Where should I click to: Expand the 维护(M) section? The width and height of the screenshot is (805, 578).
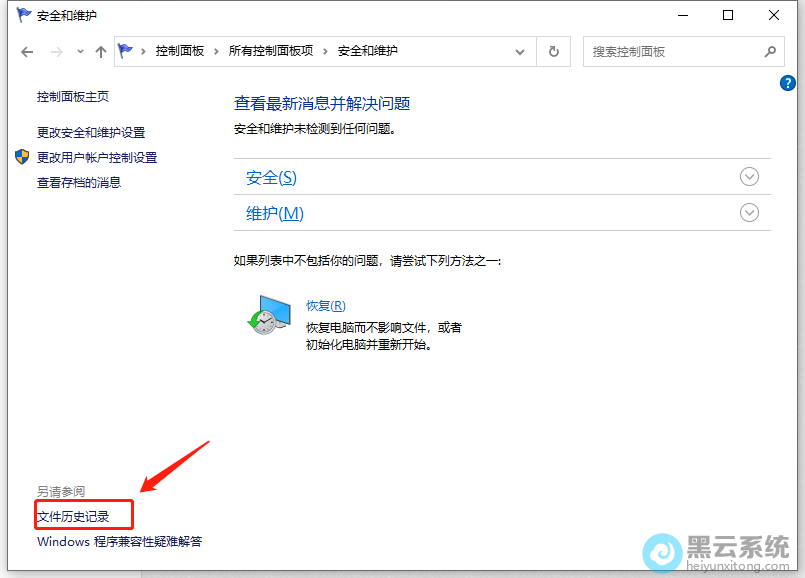(x=749, y=212)
